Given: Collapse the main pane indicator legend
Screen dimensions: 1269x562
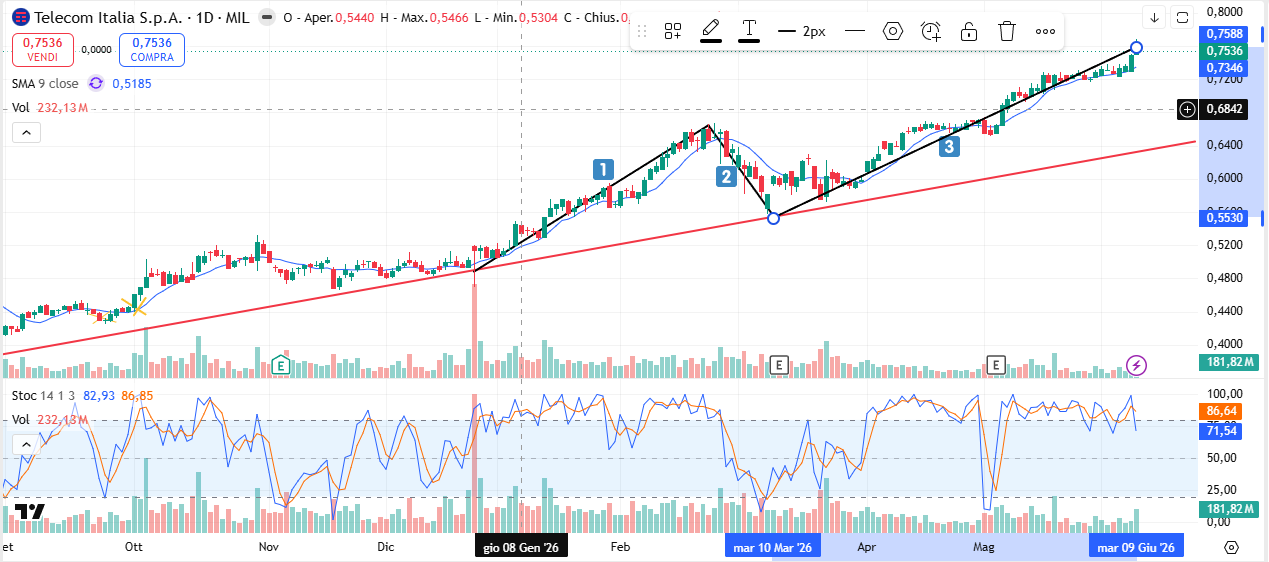Looking at the screenshot, I should coord(25,132).
